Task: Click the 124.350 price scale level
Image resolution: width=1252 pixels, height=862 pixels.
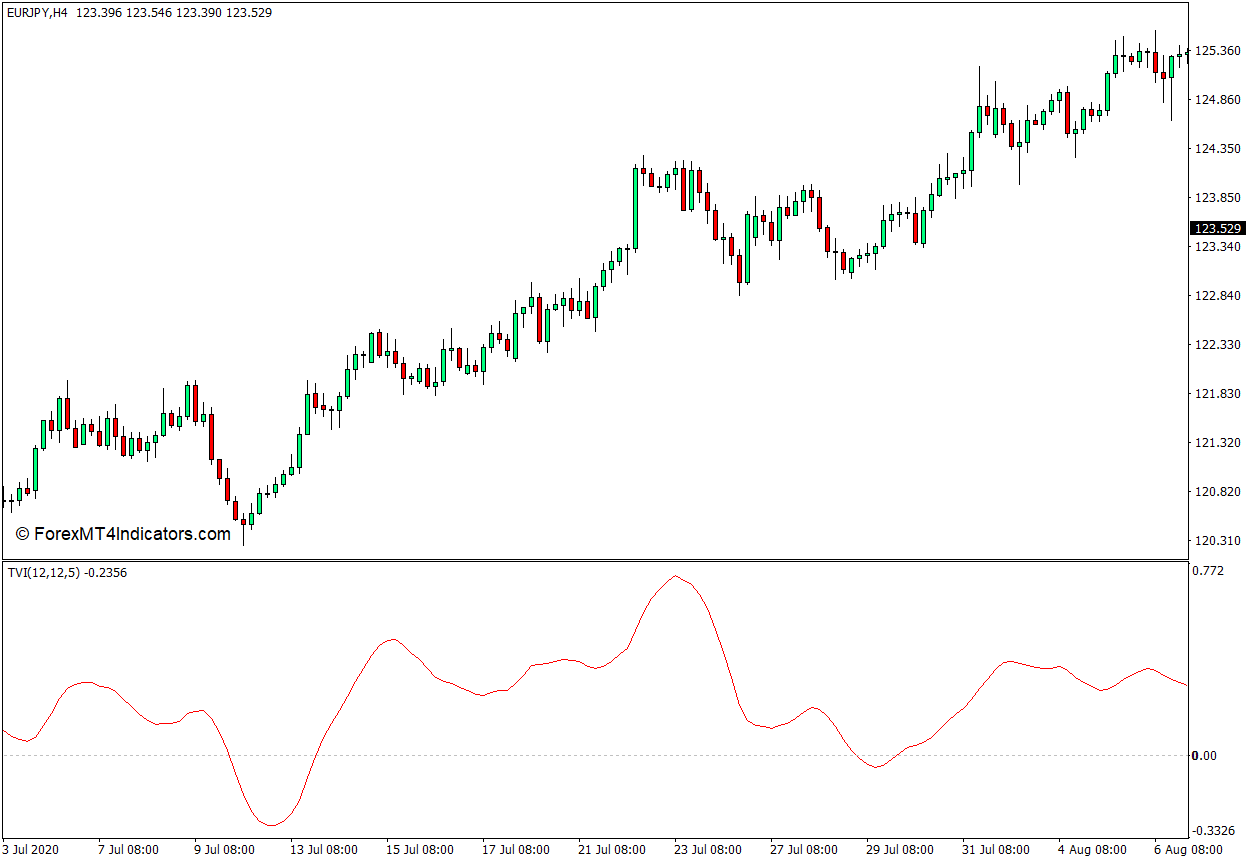Action: 1217,149
